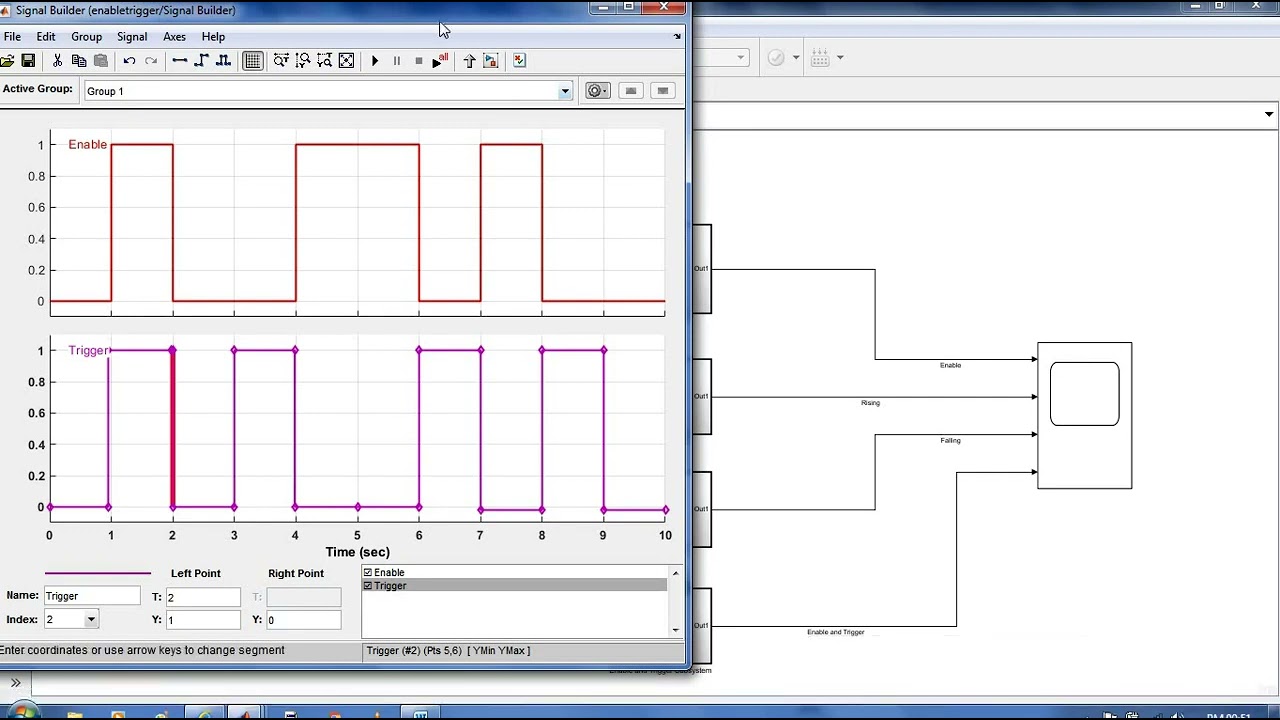Click the zoom in Y axis icon

(x=303, y=61)
